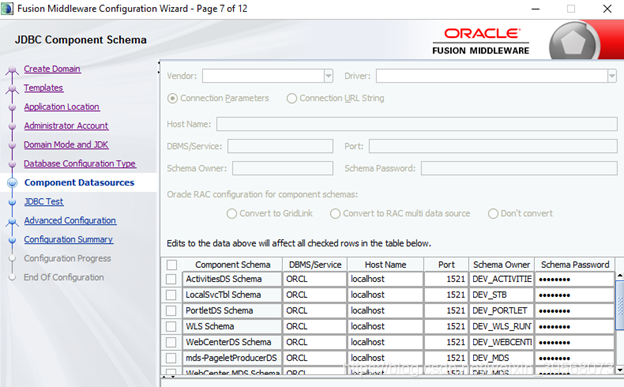Image resolution: width=624 pixels, height=387 pixels.
Task: Go to the Templates step
Action: pos(43,88)
